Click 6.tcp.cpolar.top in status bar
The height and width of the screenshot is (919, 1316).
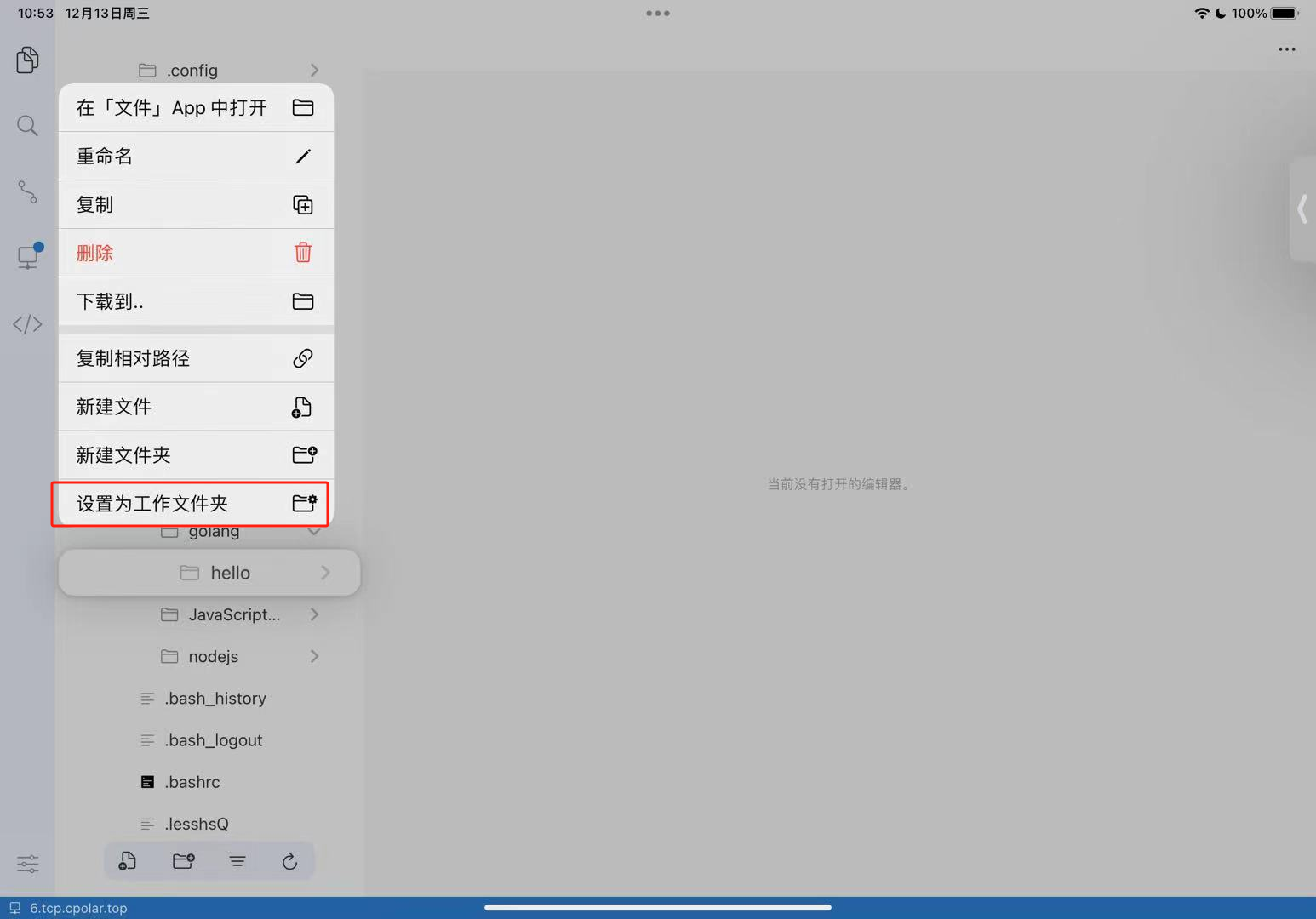click(78, 908)
